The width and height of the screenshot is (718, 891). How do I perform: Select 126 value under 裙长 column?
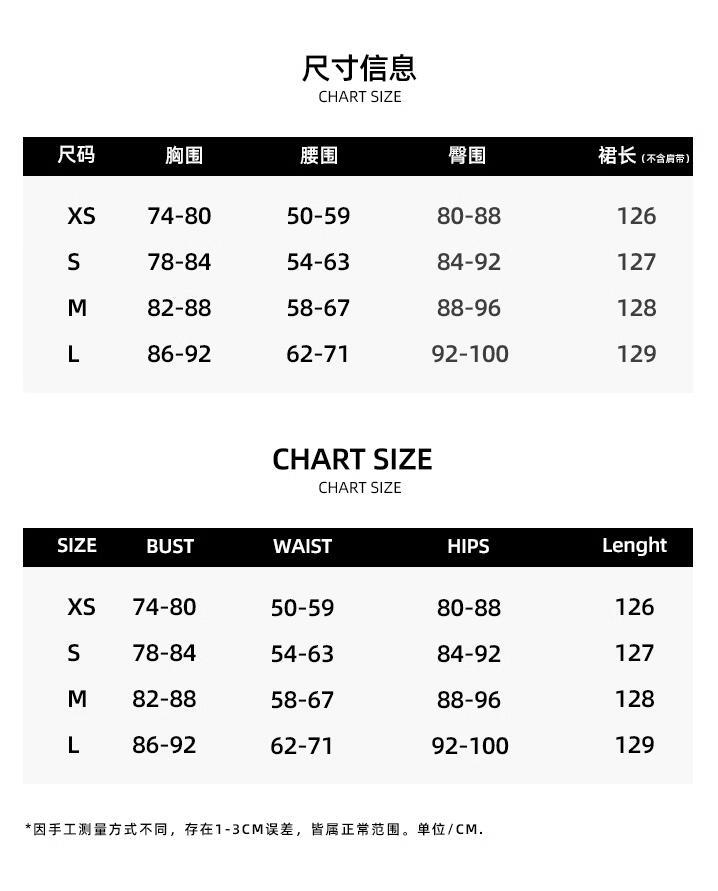pos(636,216)
